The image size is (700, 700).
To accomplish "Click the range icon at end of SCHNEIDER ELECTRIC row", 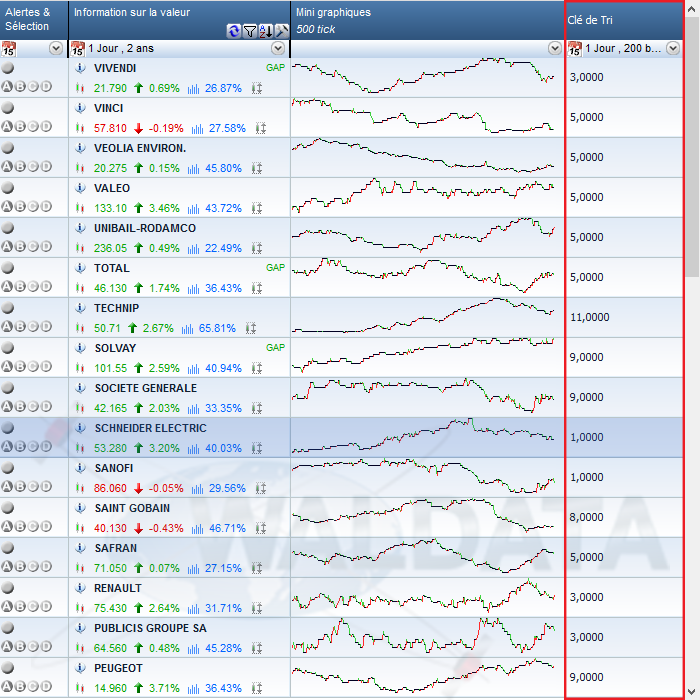I will [257, 448].
